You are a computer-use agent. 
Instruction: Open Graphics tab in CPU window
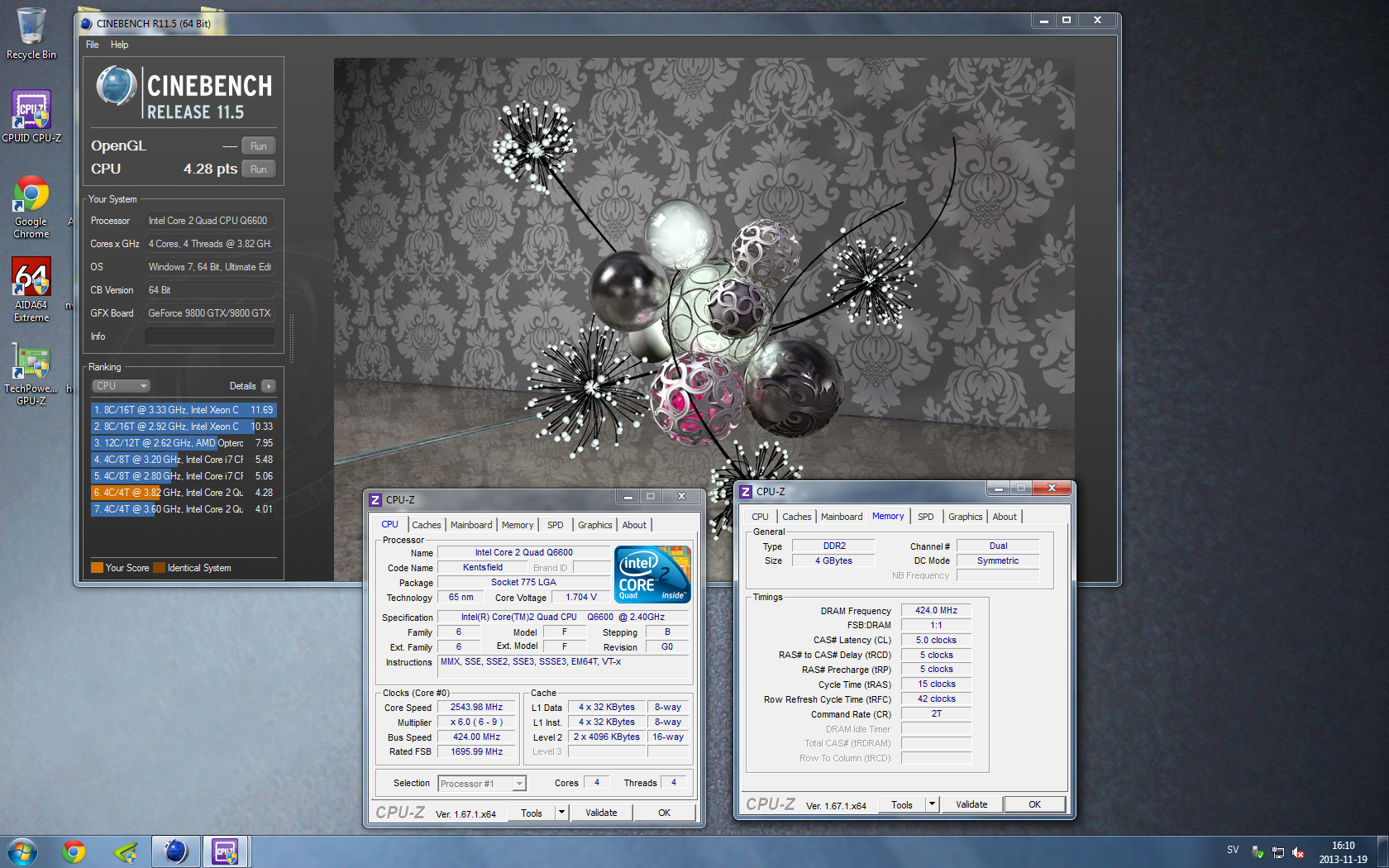click(x=595, y=525)
